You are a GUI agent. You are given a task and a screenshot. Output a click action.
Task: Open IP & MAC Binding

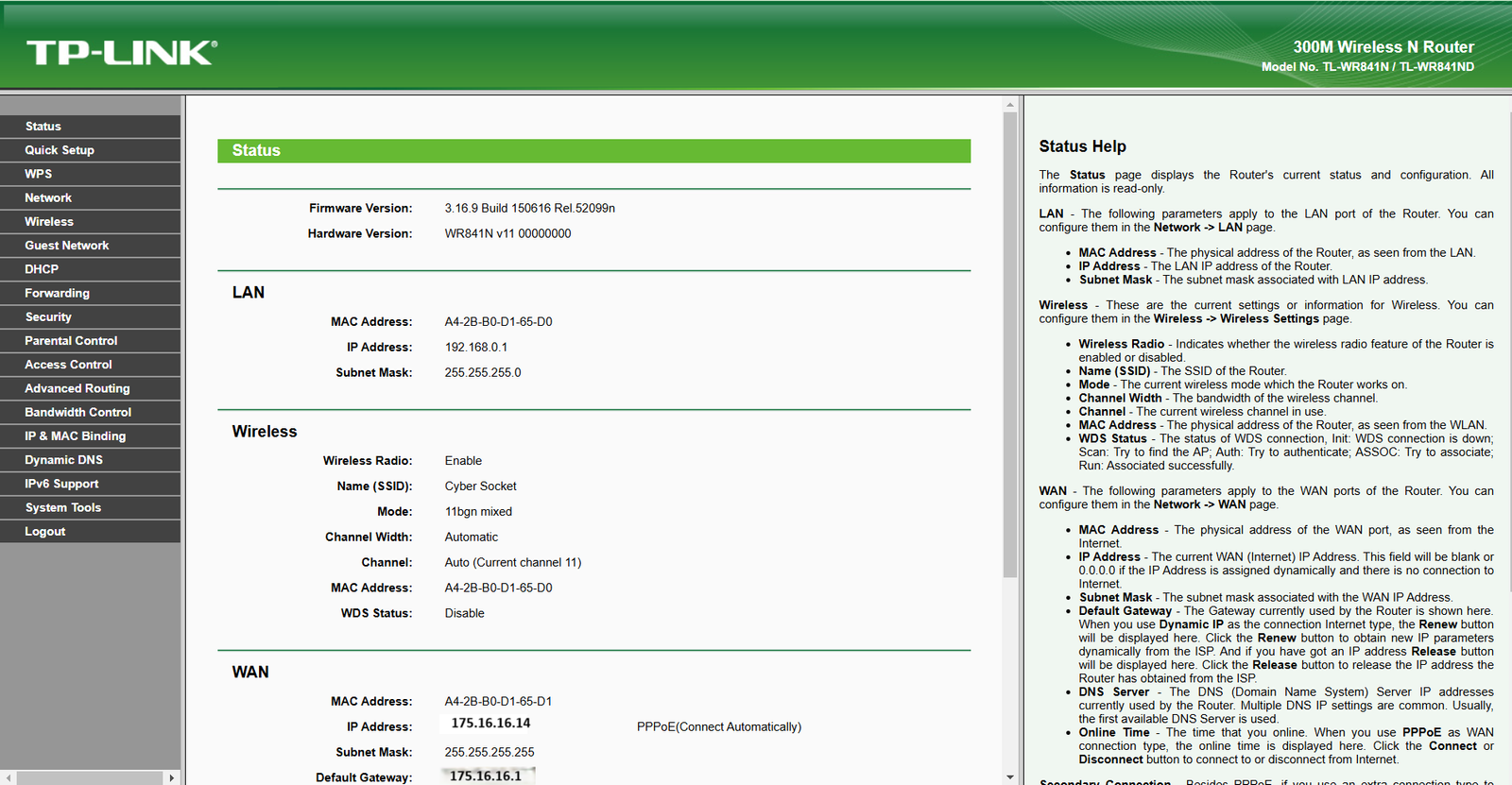point(90,436)
